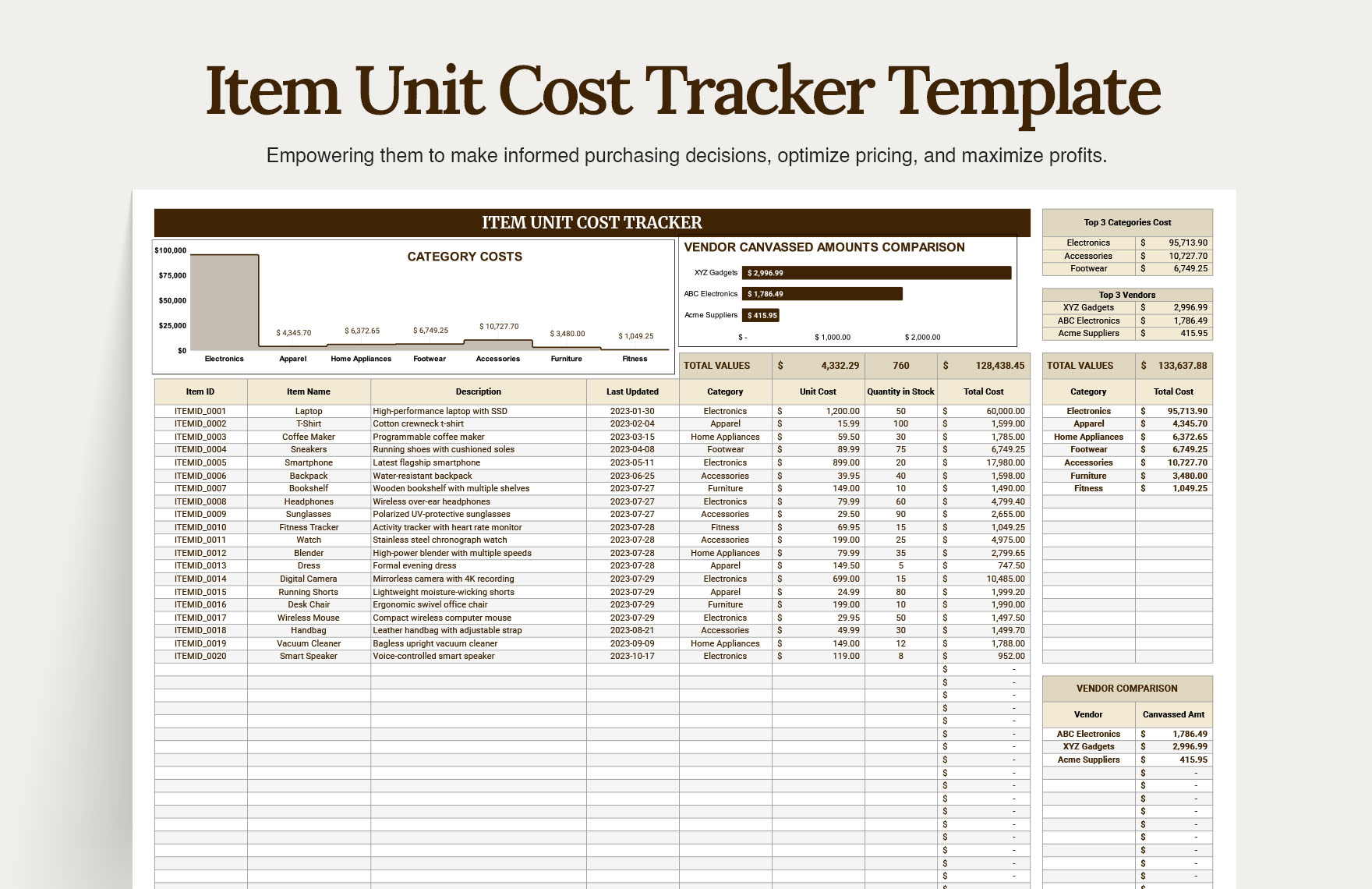The height and width of the screenshot is (889, 1372).
Task: Click the Quantity in Stock column header
Action: click(900, 391)
